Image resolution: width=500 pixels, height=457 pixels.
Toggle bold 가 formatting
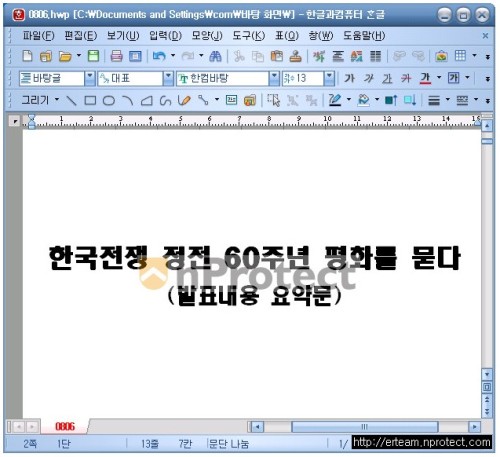click(349, 78)
